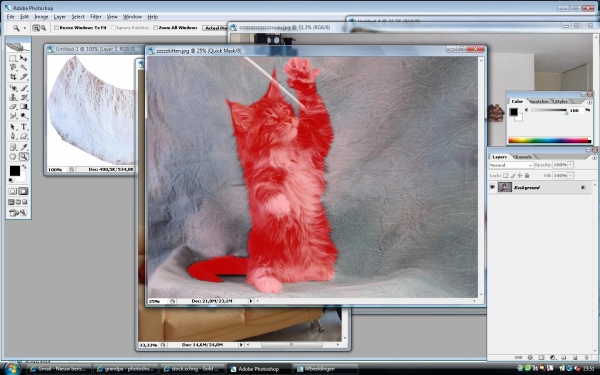Select the Magic Wand tool
The height and width of the screenshot is (375, 600).
point(23,67)
